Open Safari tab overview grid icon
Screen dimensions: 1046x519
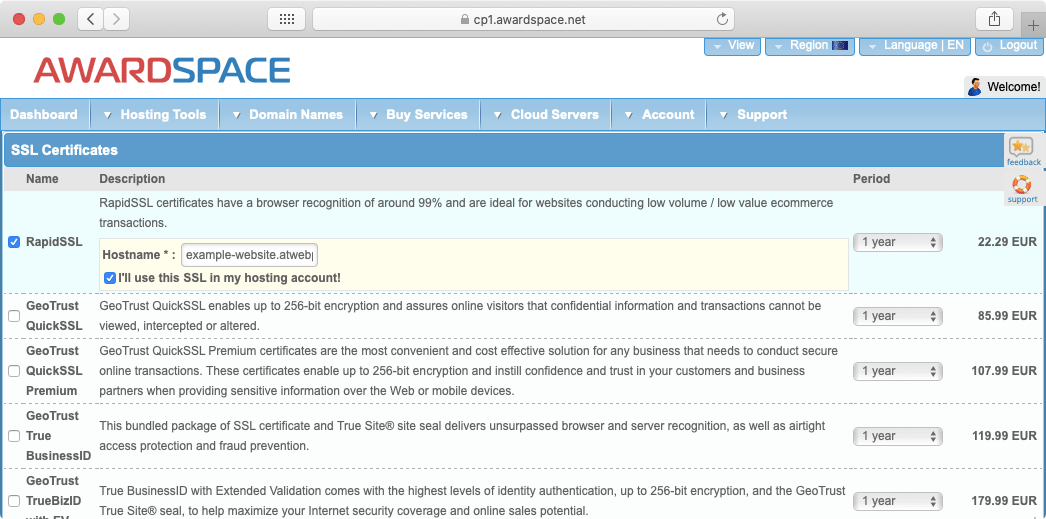tap(286, 19)
